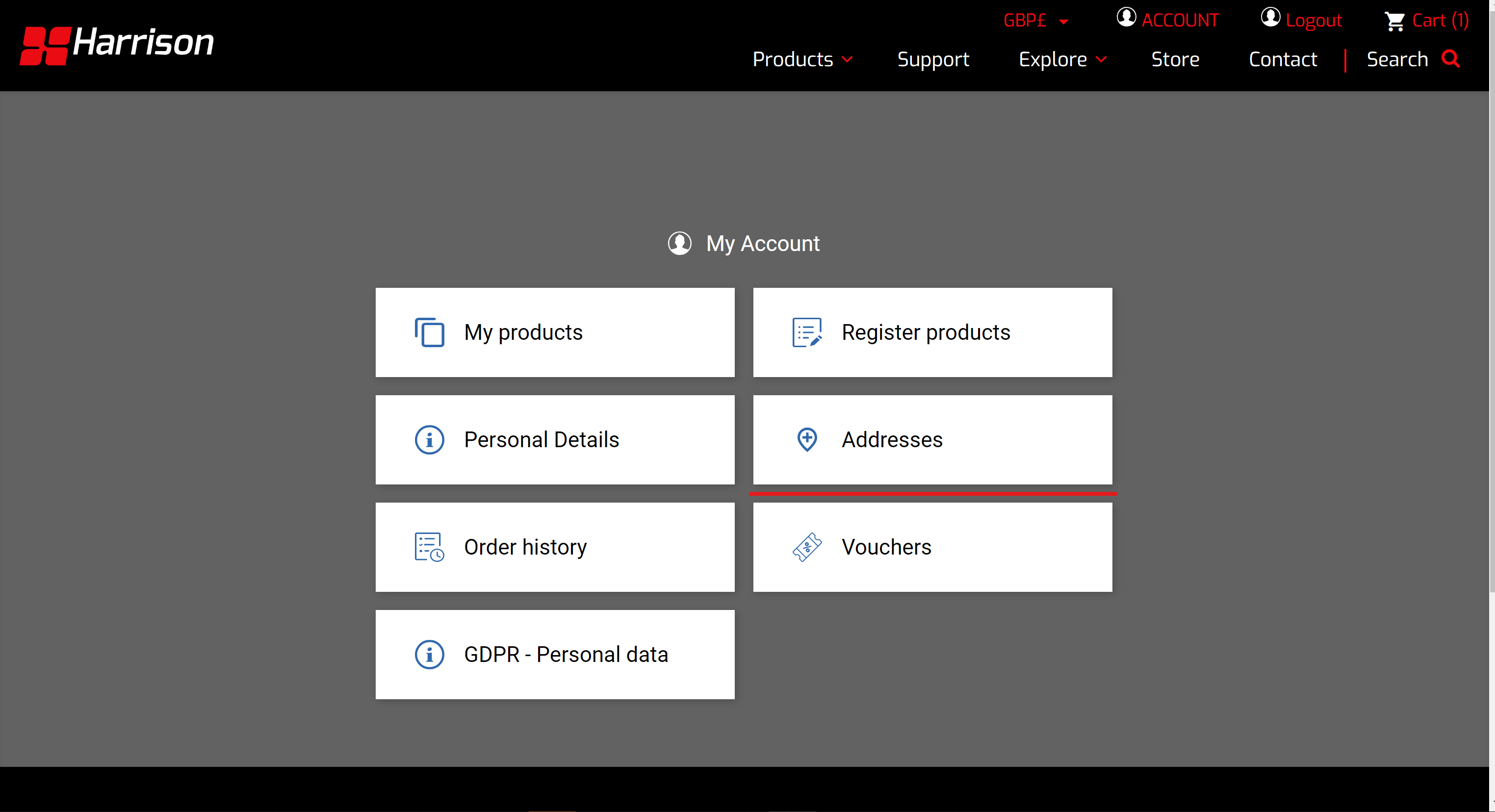
Task: Expand the Explore menu chevron
Action: (x=1101, y=59)
